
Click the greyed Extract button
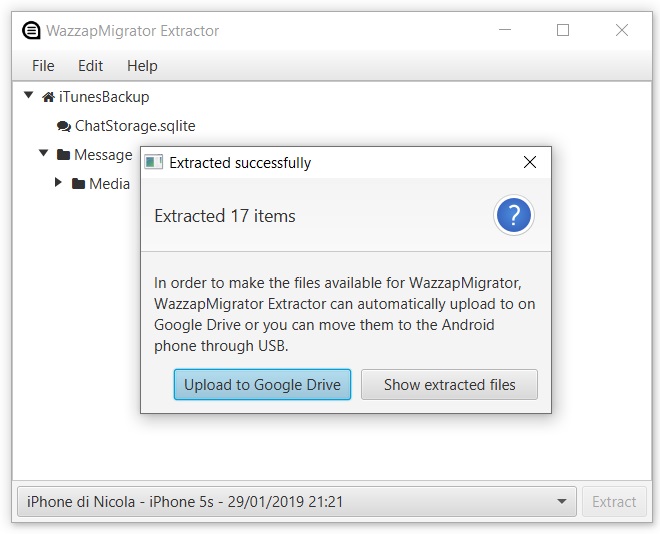(x=614, y=502)
